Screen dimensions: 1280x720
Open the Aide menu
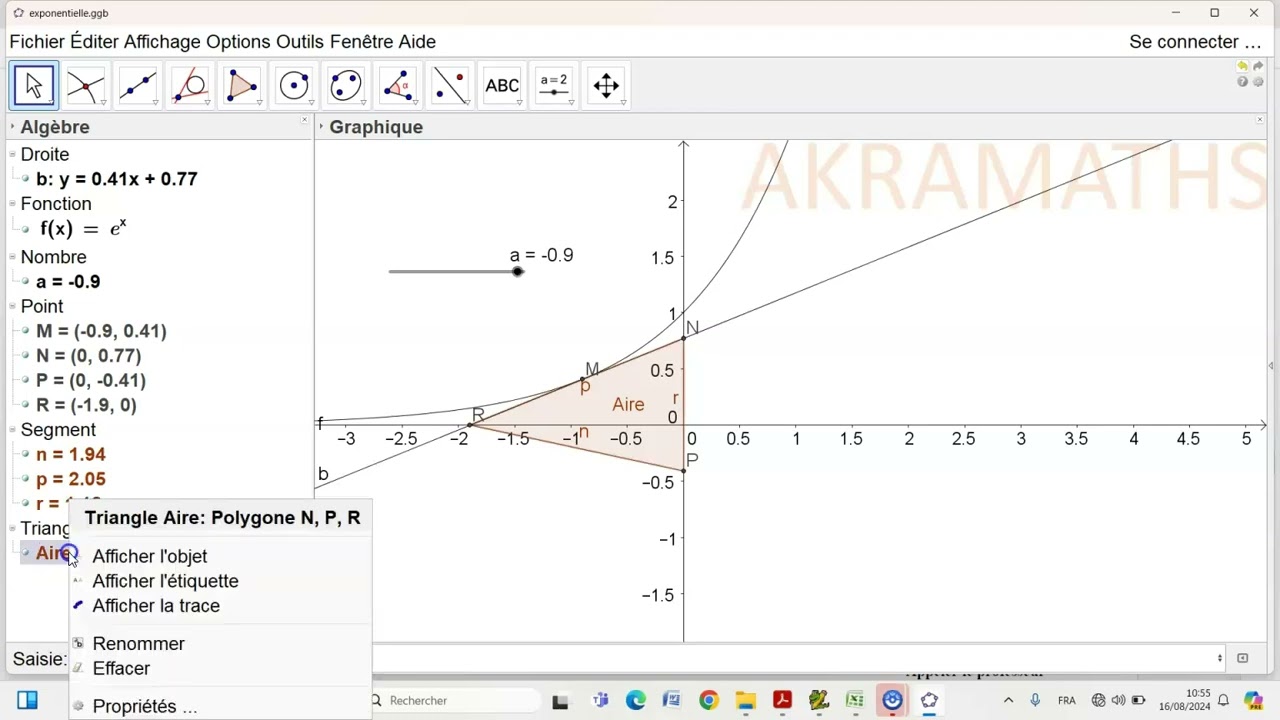click(417, 42)
